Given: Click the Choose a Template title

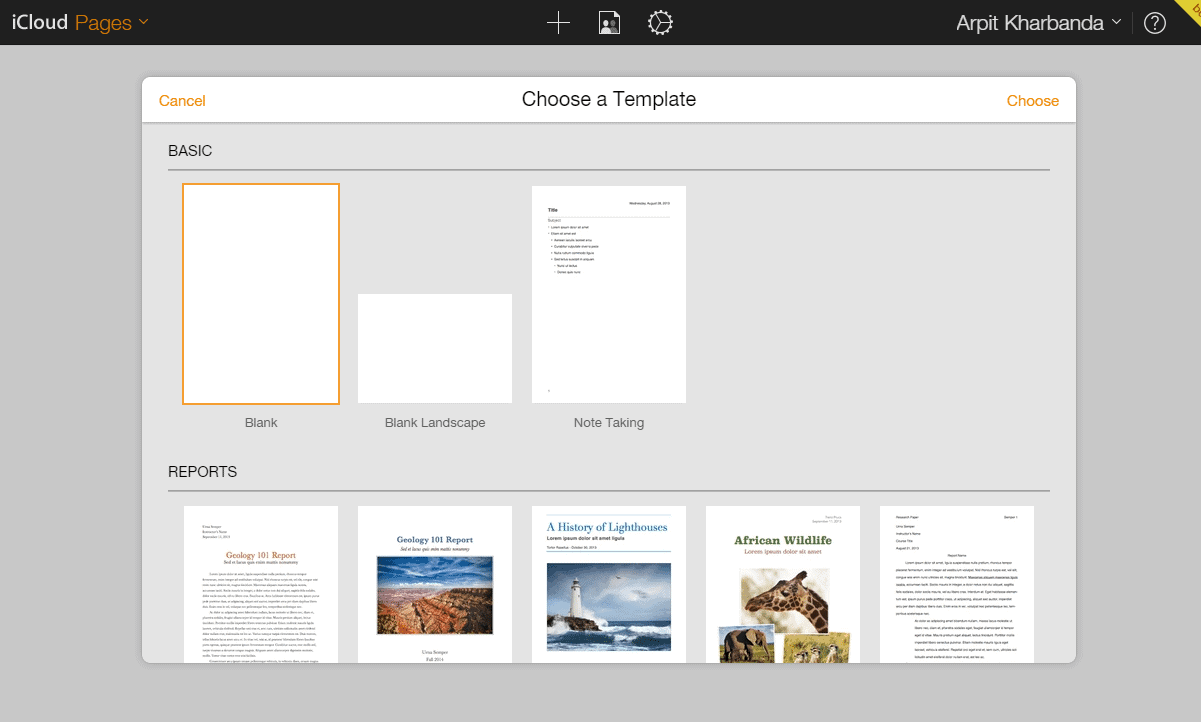Looking at the screenshot, I should pyautogui.click(x=609, y=99).
